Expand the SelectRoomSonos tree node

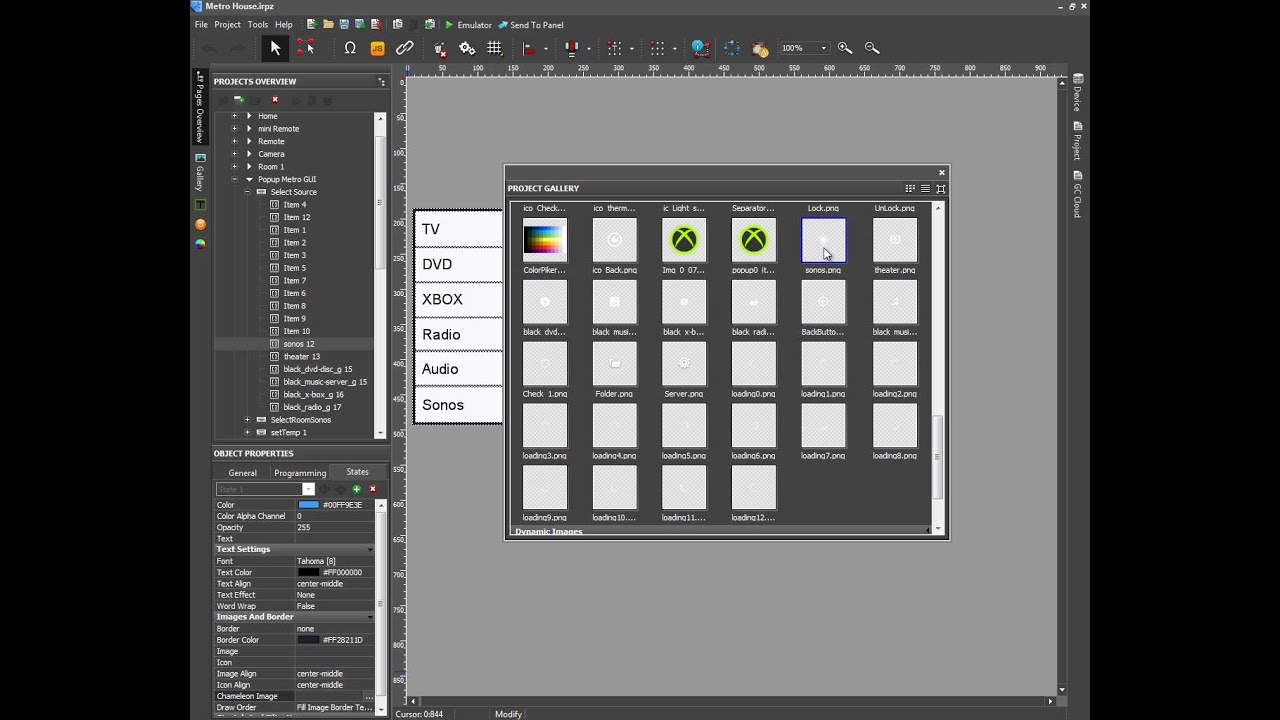[247, 420]
